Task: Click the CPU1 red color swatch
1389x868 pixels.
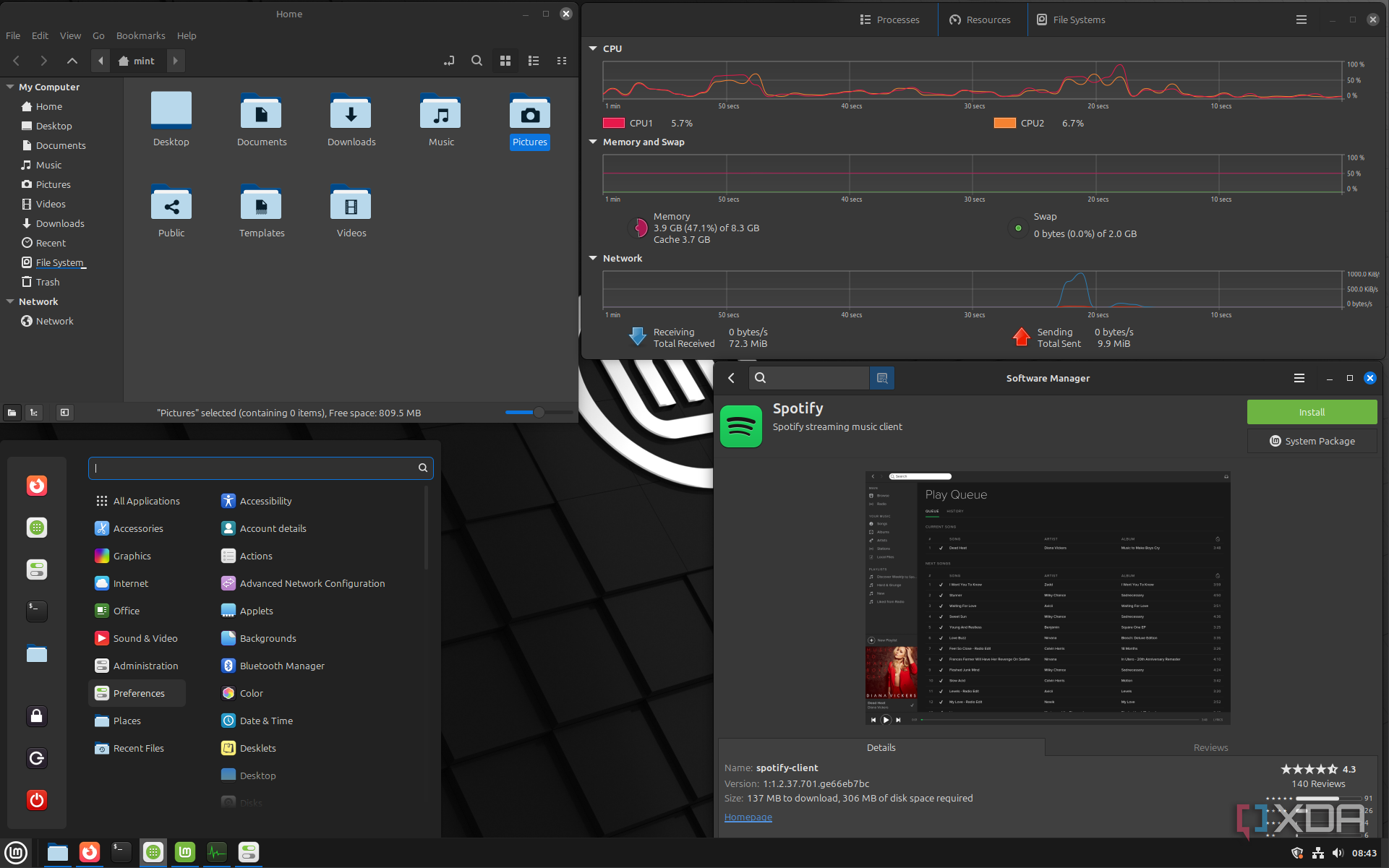Action: point(613,124)
